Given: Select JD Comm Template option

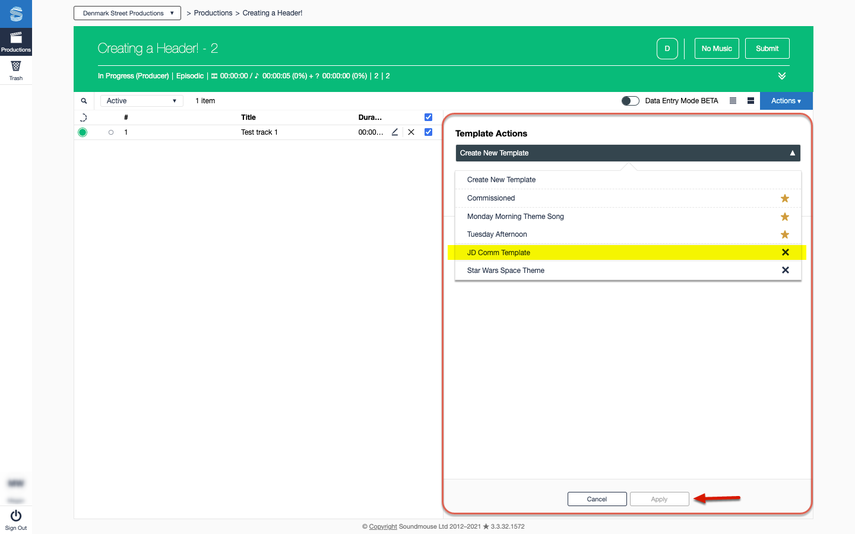Looking at the screenshot, I should 627,253.
